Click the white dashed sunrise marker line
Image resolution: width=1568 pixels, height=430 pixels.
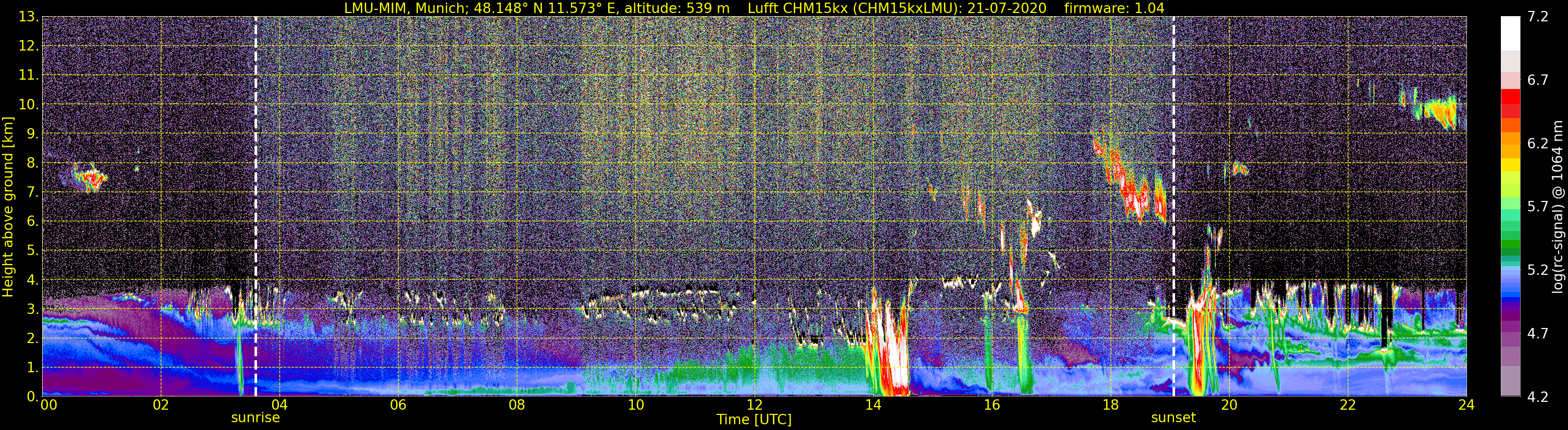[255, 207]
